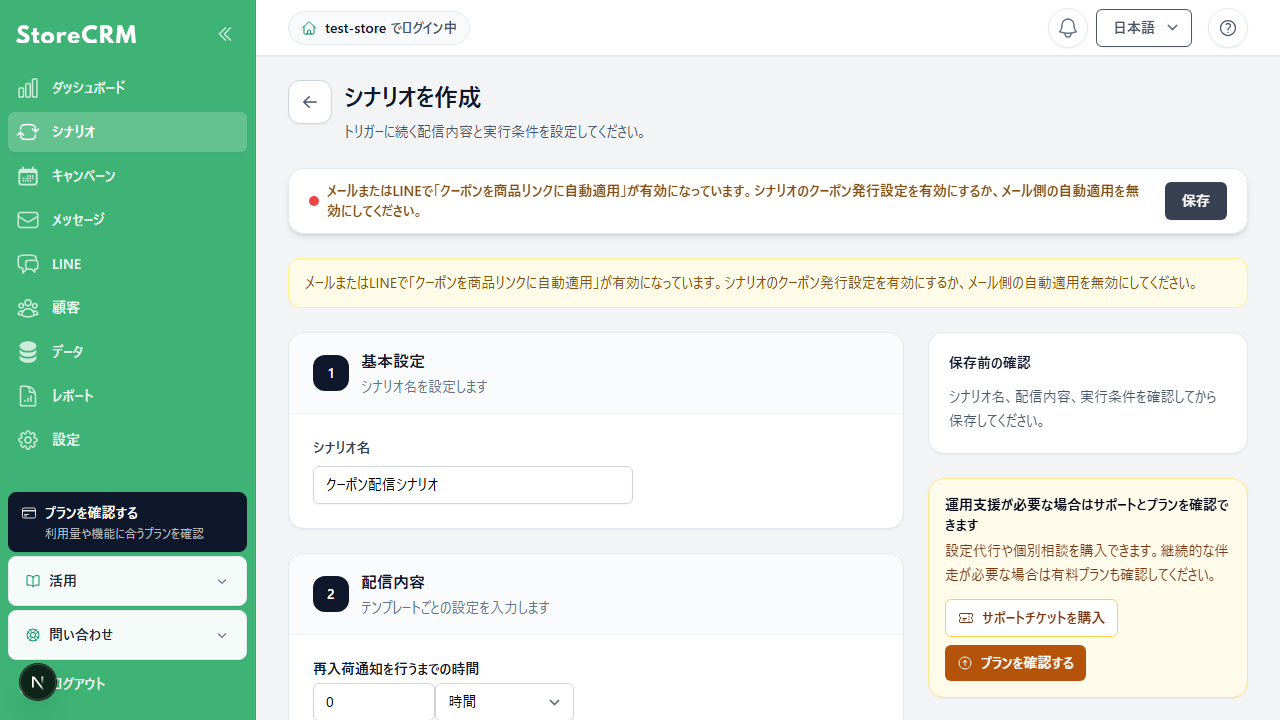The image size is (1280, 720).
Task: Go to 顧客 section
Action: pyautogui.click(x=127, y=308)
